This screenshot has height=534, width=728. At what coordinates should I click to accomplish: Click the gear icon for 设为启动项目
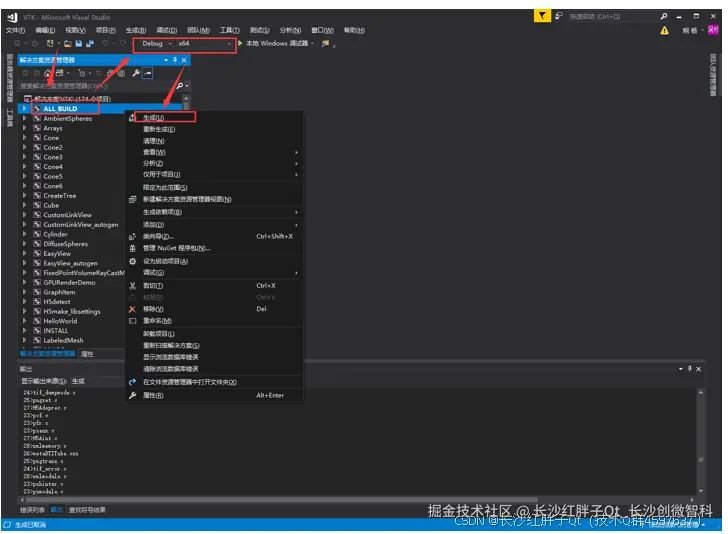(x=132, y=261)
